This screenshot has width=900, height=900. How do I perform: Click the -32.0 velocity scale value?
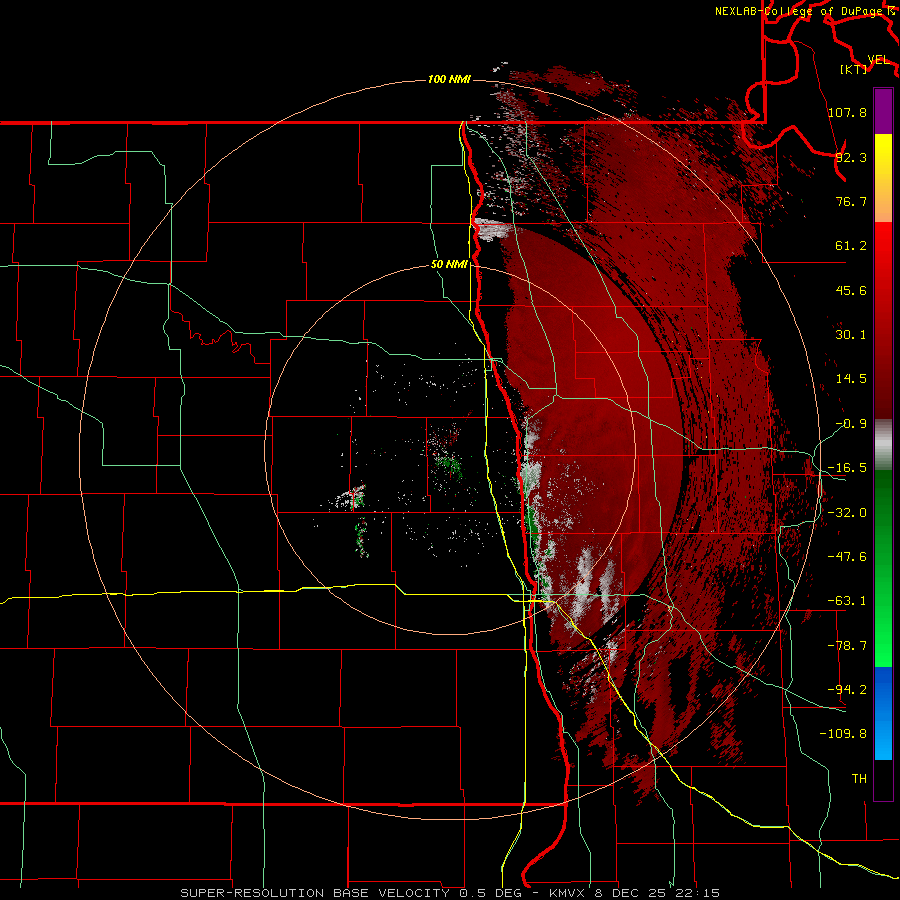coord(847,513)
